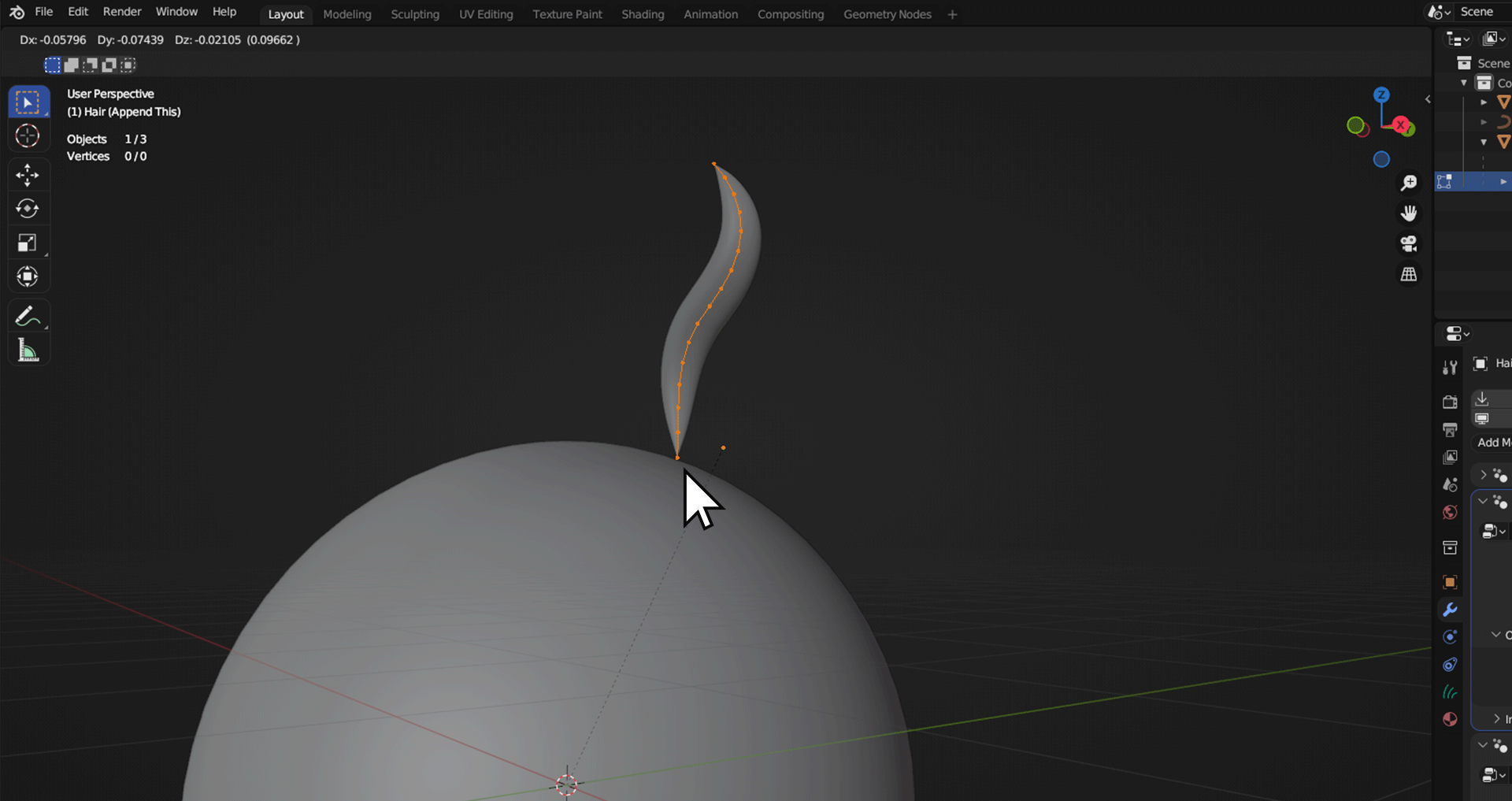The height and width of the screenshot is (801, 1512).
Task: Open the World properties tab
Action: (1450, 513)
